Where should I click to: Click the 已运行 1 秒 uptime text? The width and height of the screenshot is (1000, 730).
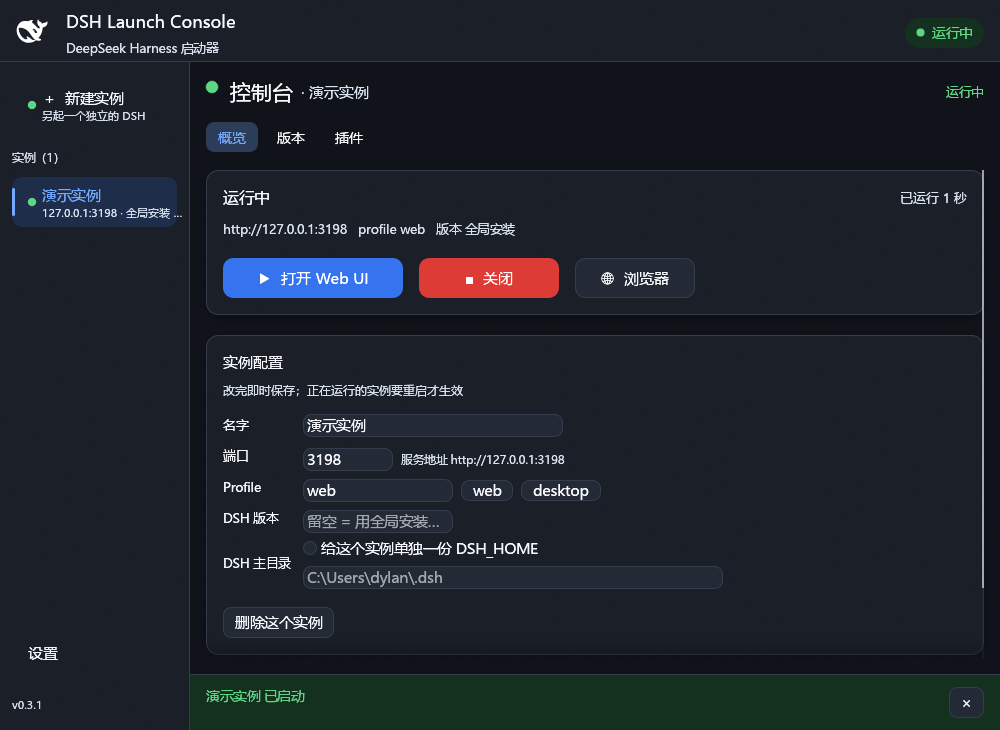coord(933,198)
